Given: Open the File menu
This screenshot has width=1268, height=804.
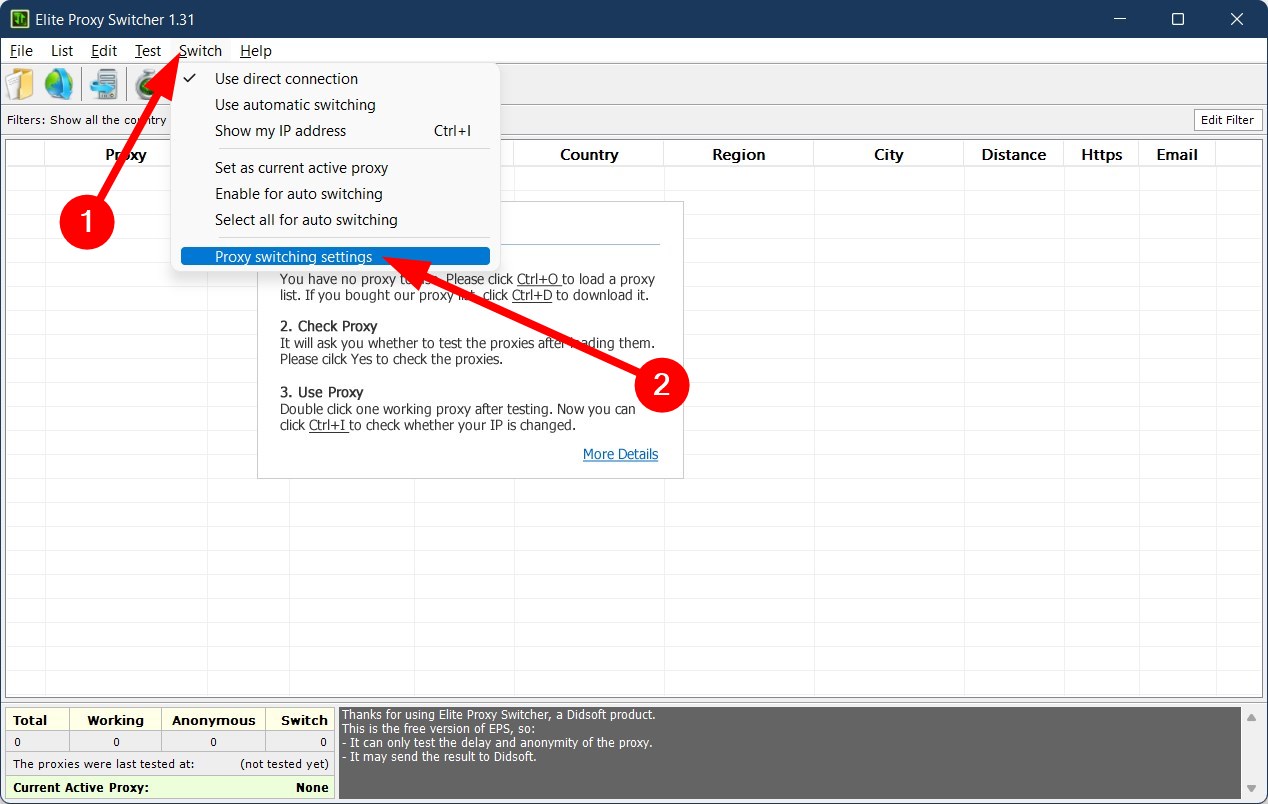Looking at the screenshot, I should pos(21,51).
